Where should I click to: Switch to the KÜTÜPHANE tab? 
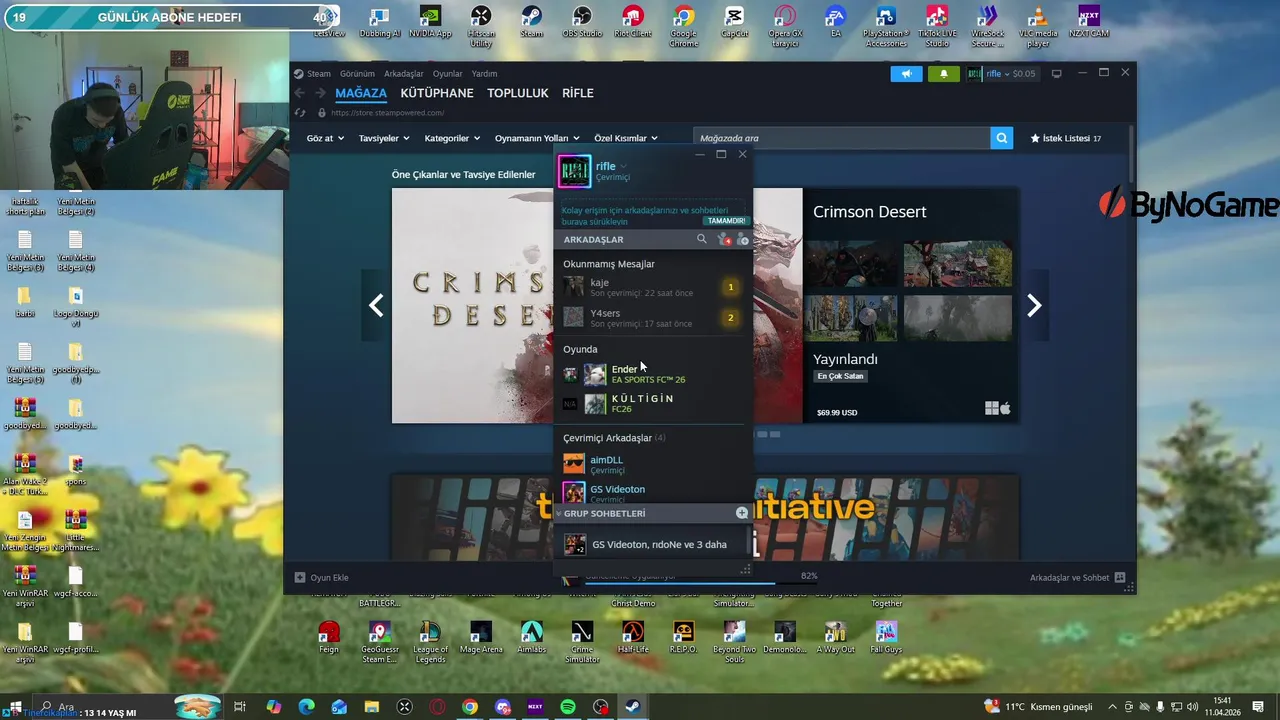point(437,93)
